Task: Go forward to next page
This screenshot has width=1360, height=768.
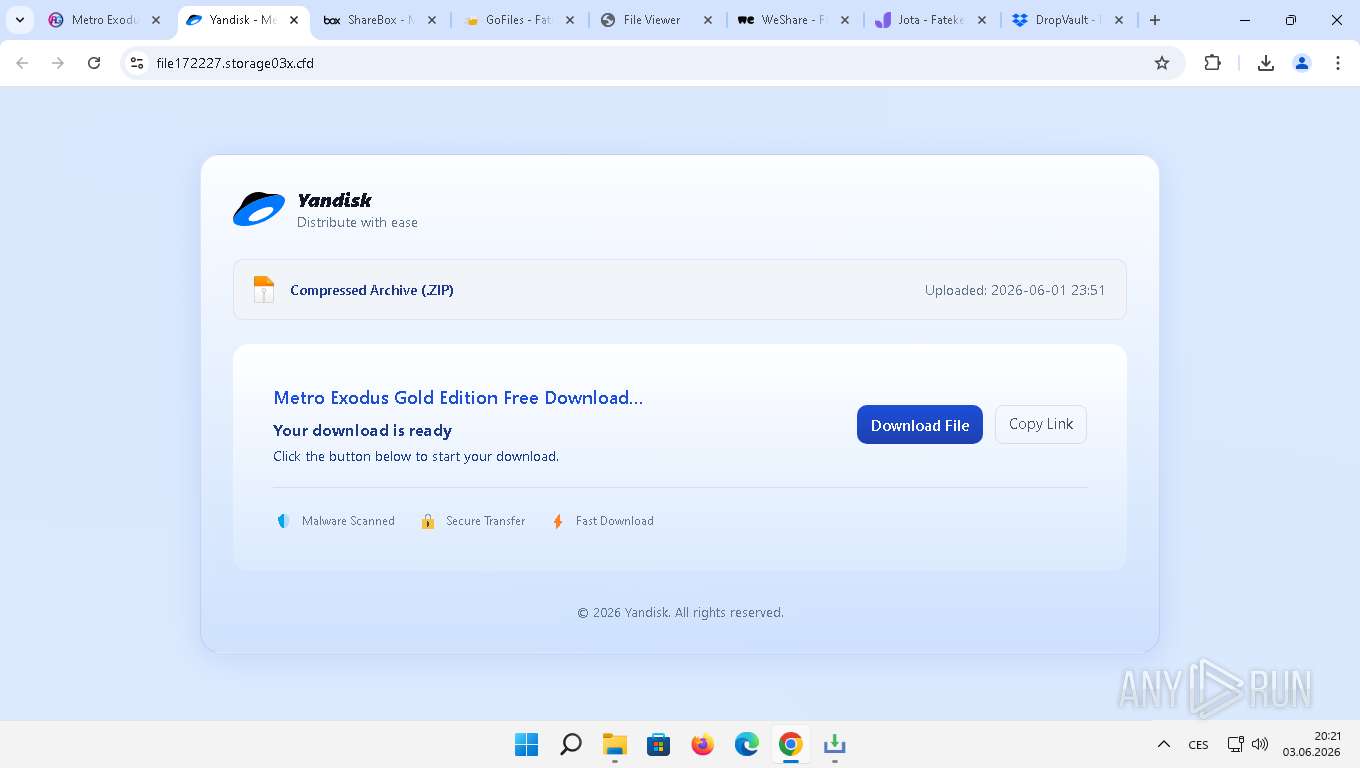Action: [58, 63]
